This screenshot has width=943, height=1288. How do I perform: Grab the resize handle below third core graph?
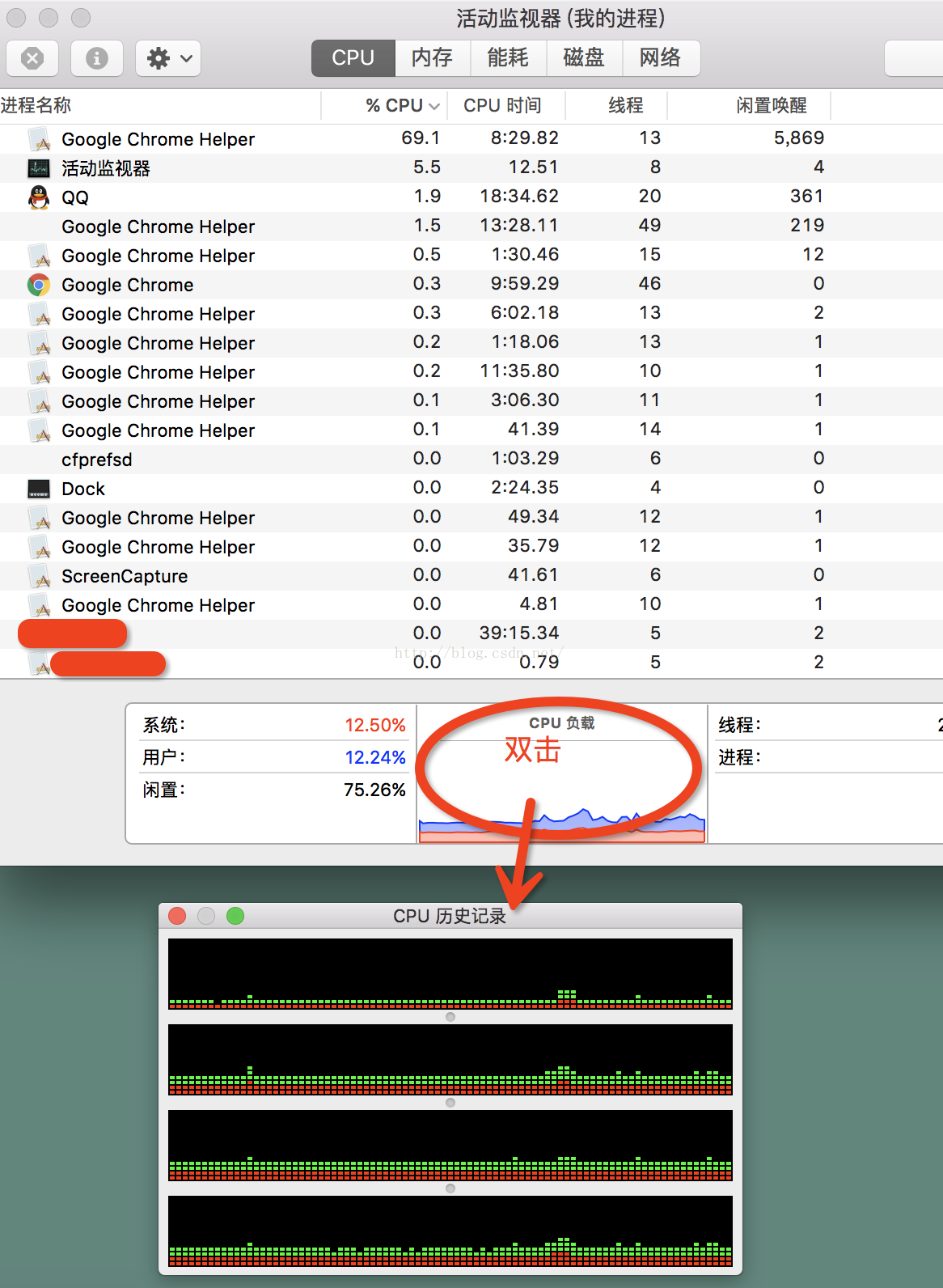450,1188
